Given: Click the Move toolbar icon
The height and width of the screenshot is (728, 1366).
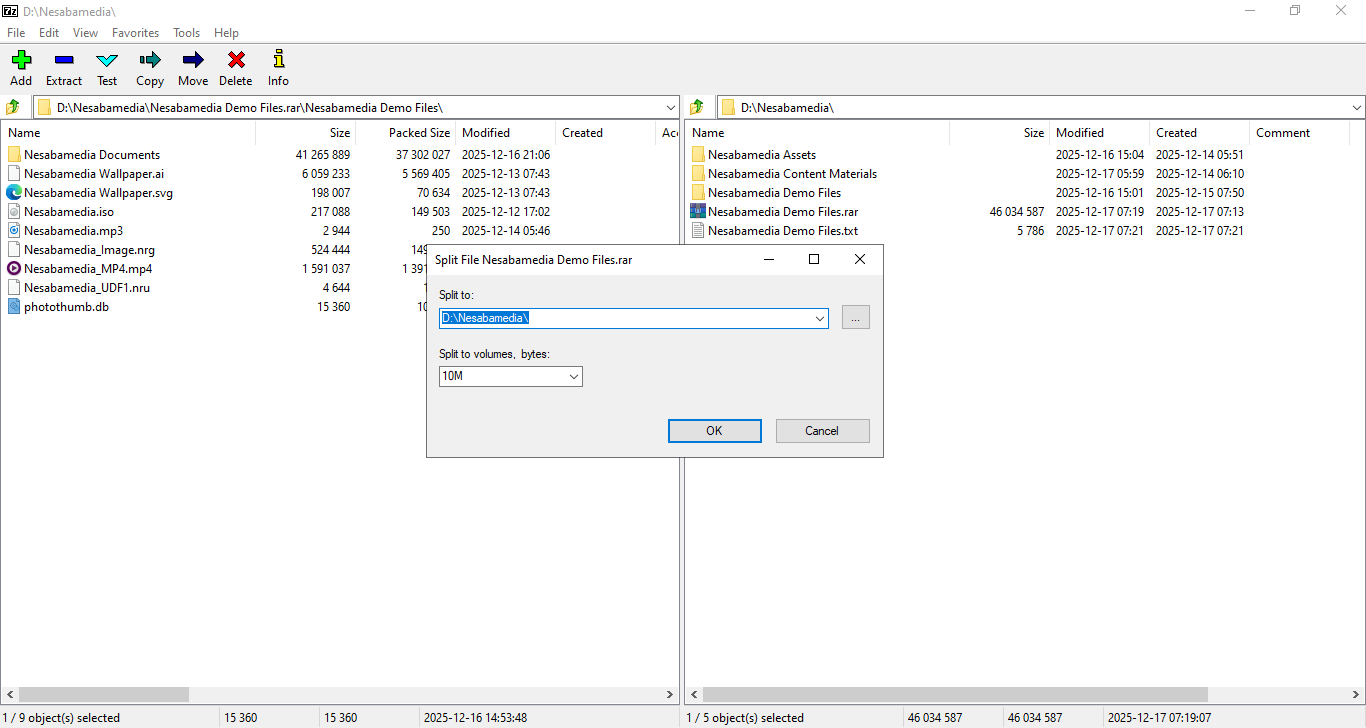Looking at the screenshot, I should click(x=193, y=61).
